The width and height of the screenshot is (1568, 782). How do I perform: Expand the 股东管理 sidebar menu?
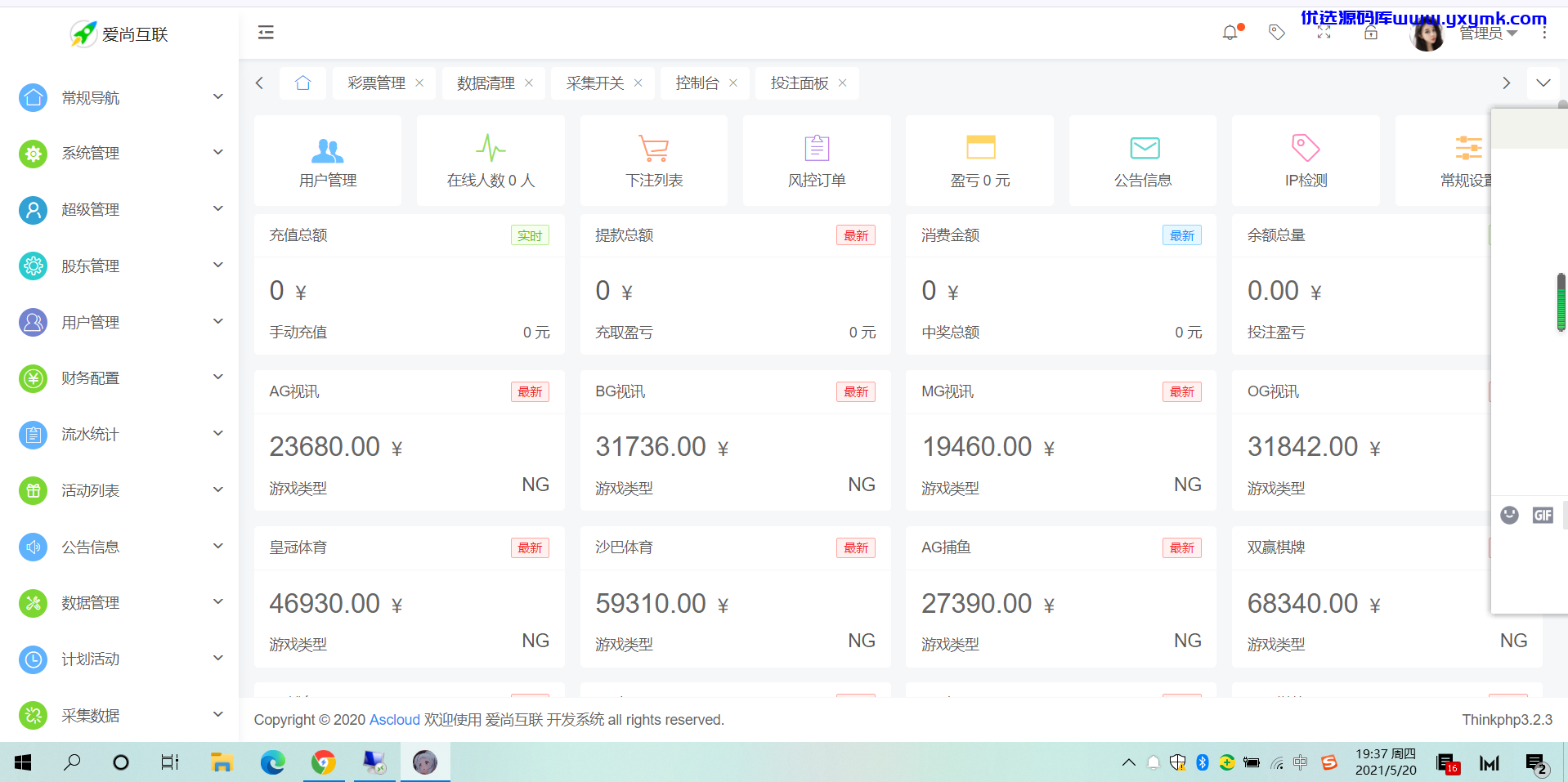pos(119,266)
